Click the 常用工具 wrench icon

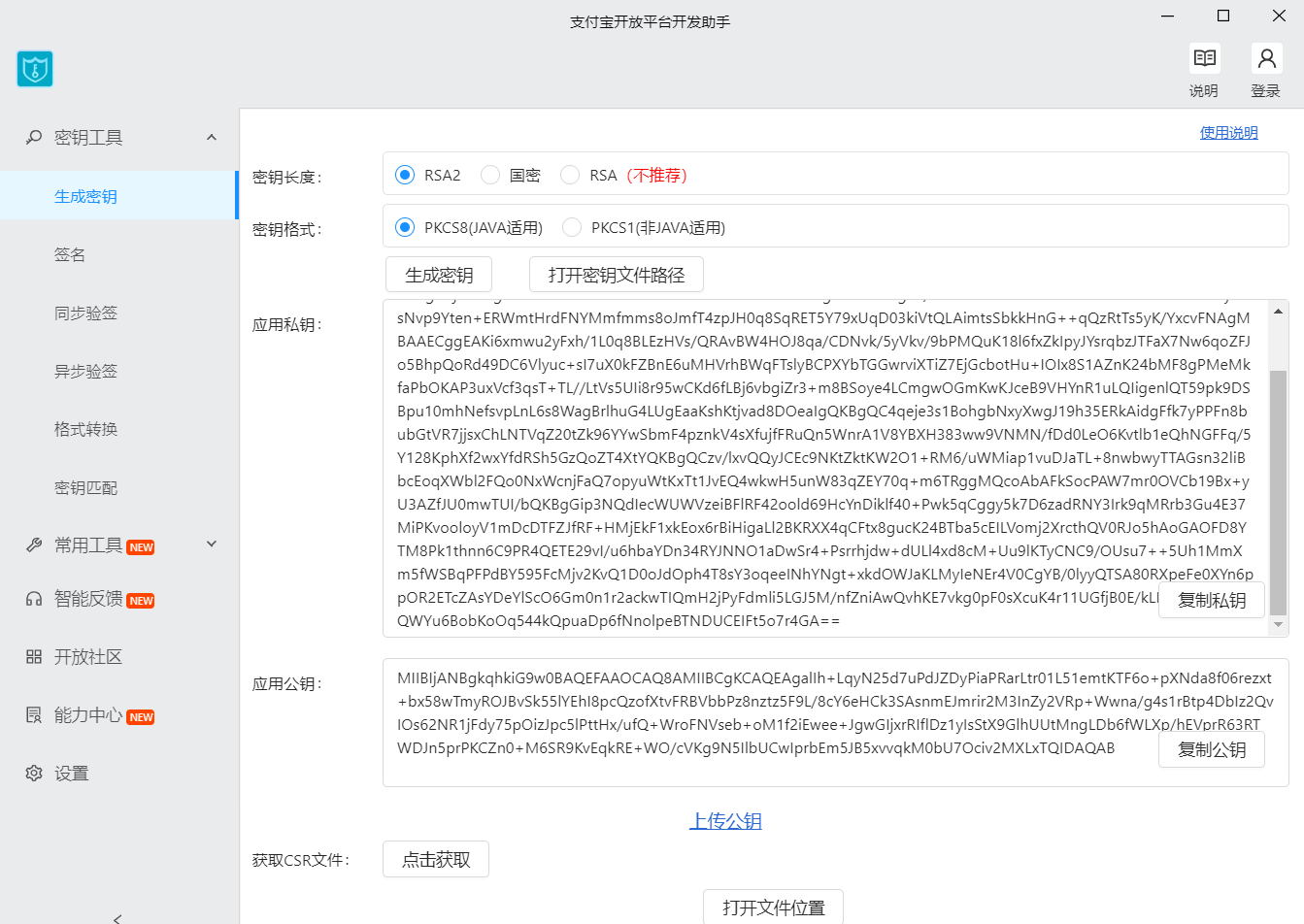(x=34, y=545)
